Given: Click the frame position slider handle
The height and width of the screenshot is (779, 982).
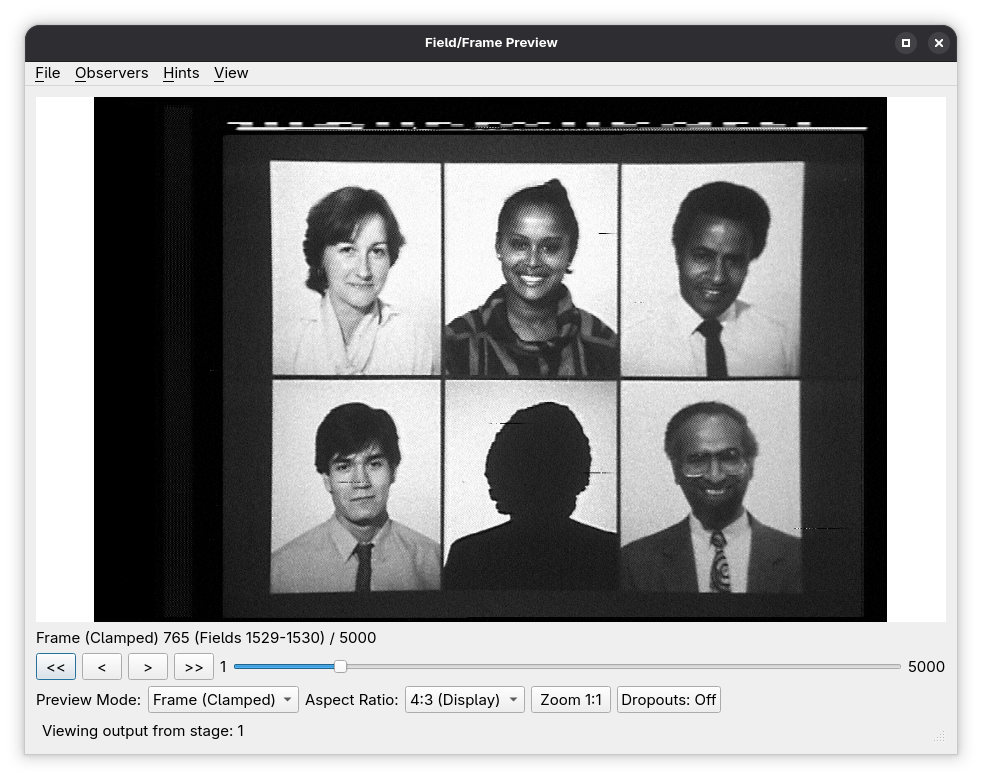Looking at the screenshot, I should (340, 667).
